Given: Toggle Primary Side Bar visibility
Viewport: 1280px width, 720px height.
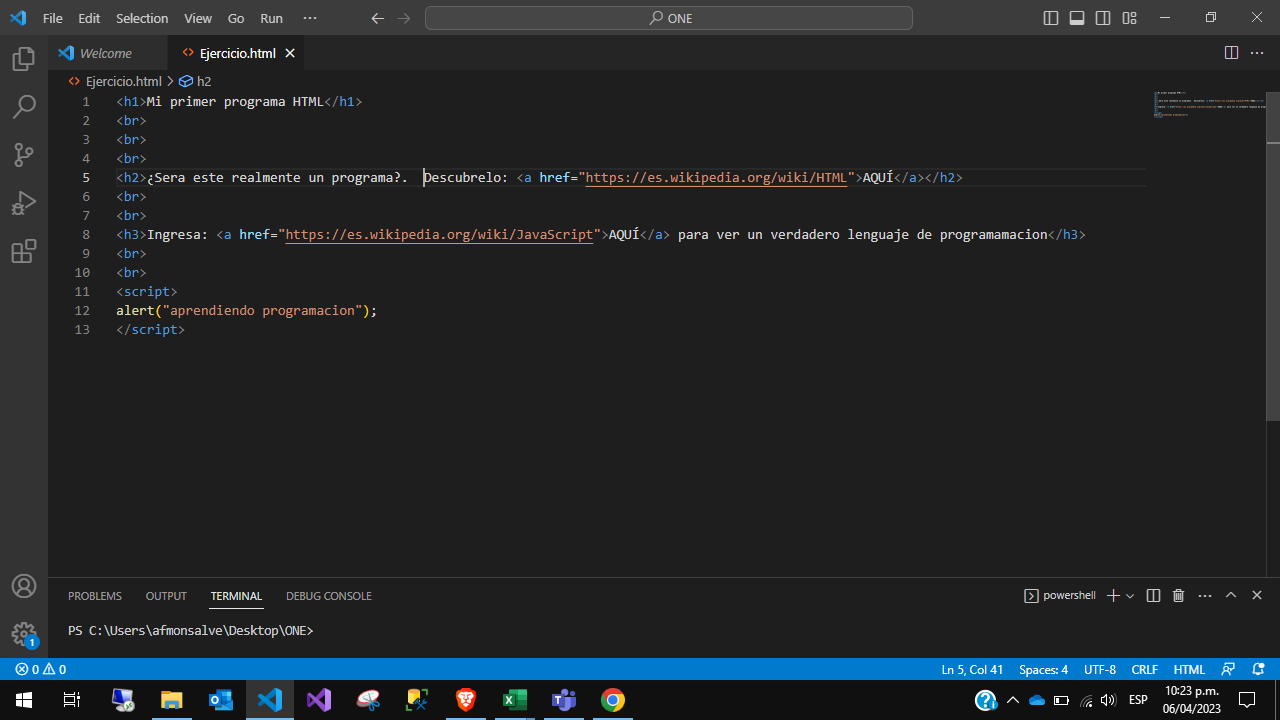Looking at the screenshot, I should [1050, 18].
